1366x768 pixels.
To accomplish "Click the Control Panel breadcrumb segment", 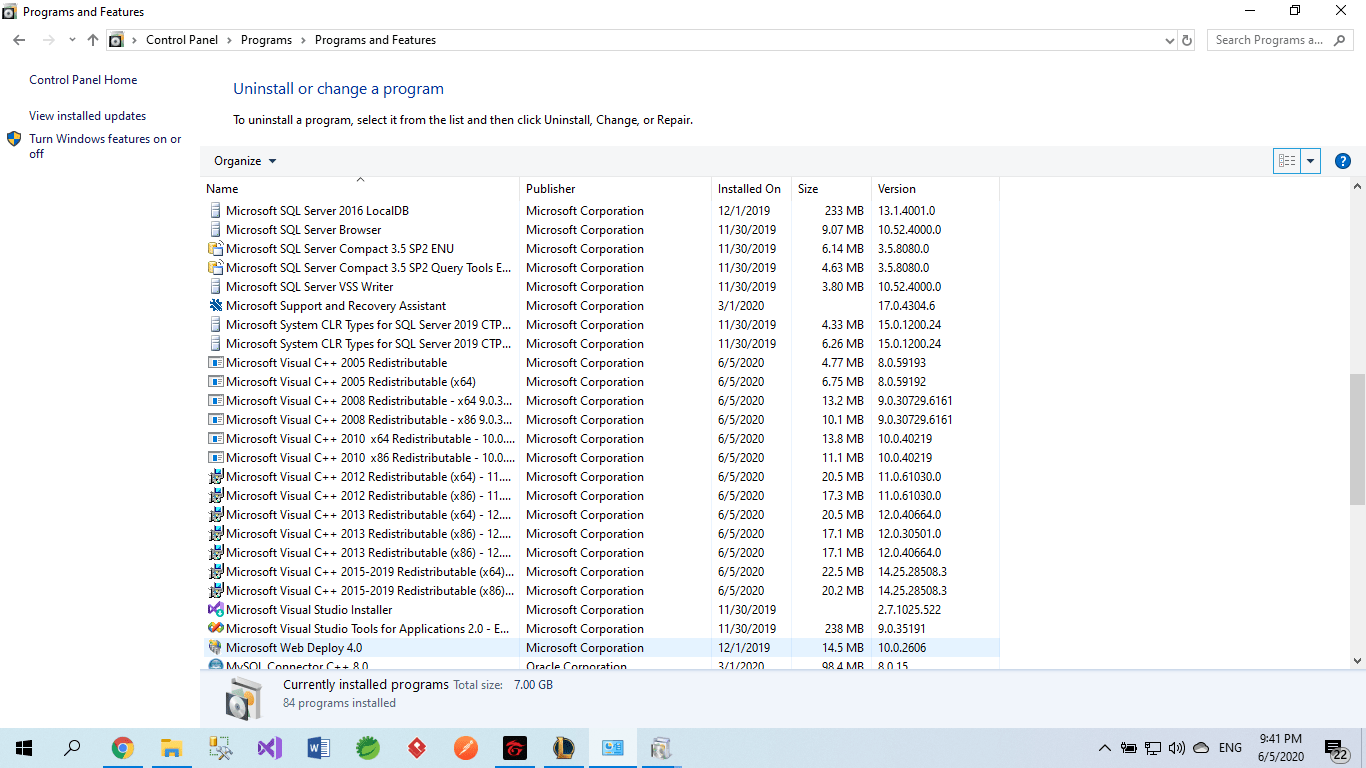I will point(182,40).
